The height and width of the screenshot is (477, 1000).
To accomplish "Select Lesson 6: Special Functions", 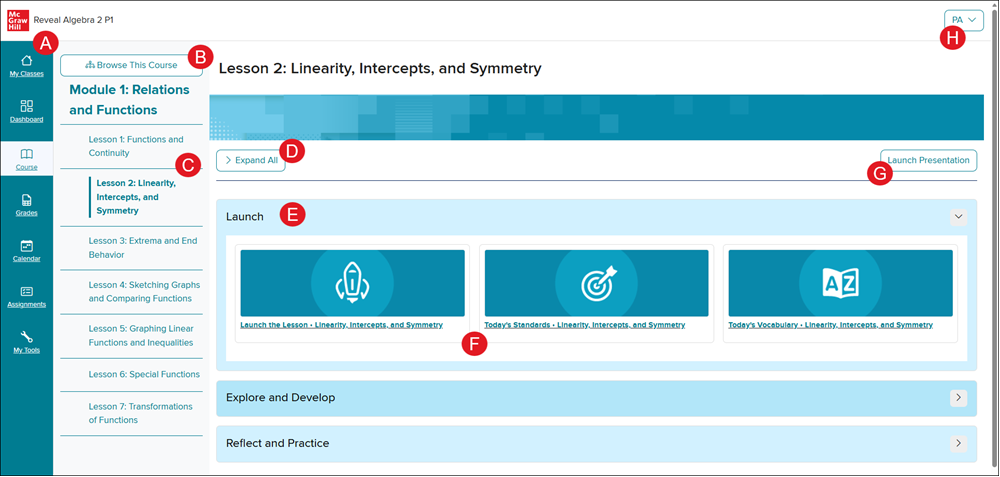I will pyautogui.click(x=144, y=374).
